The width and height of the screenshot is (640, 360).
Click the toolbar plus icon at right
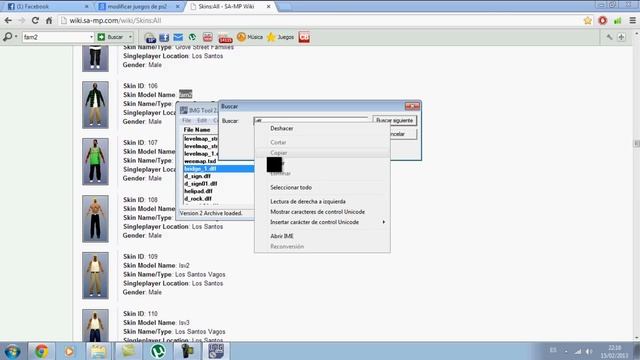621,37
